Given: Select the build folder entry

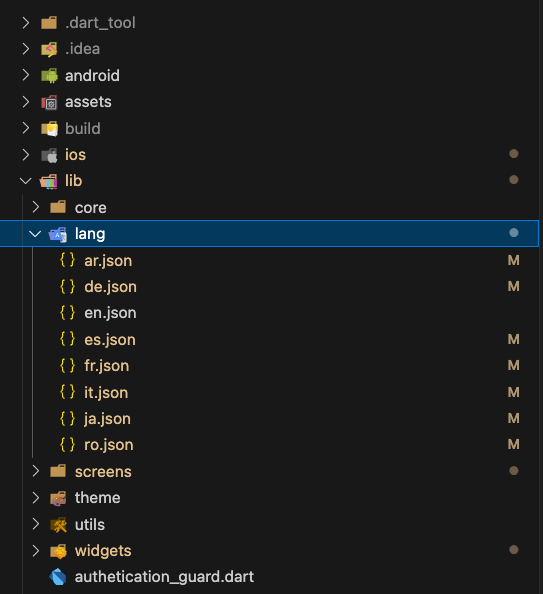Looking at the screenshot, I should pyautogui.click(x=271, y=128).
